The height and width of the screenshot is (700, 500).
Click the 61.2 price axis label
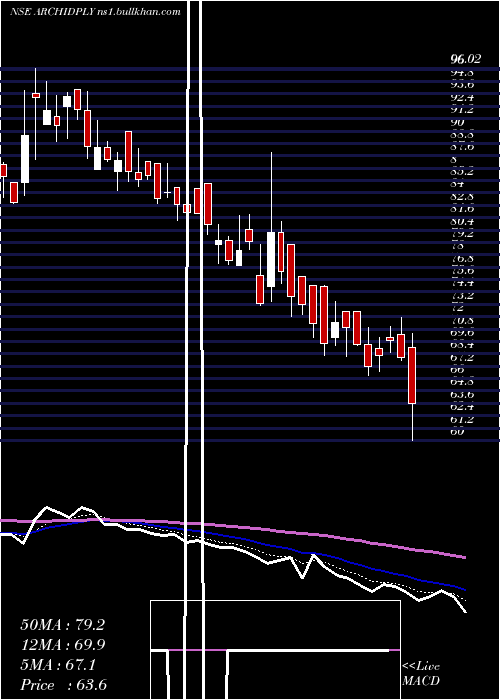point(462,420)
